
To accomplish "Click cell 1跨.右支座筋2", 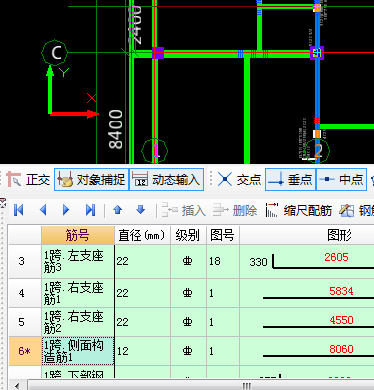I will pyautogui.click(x=78, y=322).
